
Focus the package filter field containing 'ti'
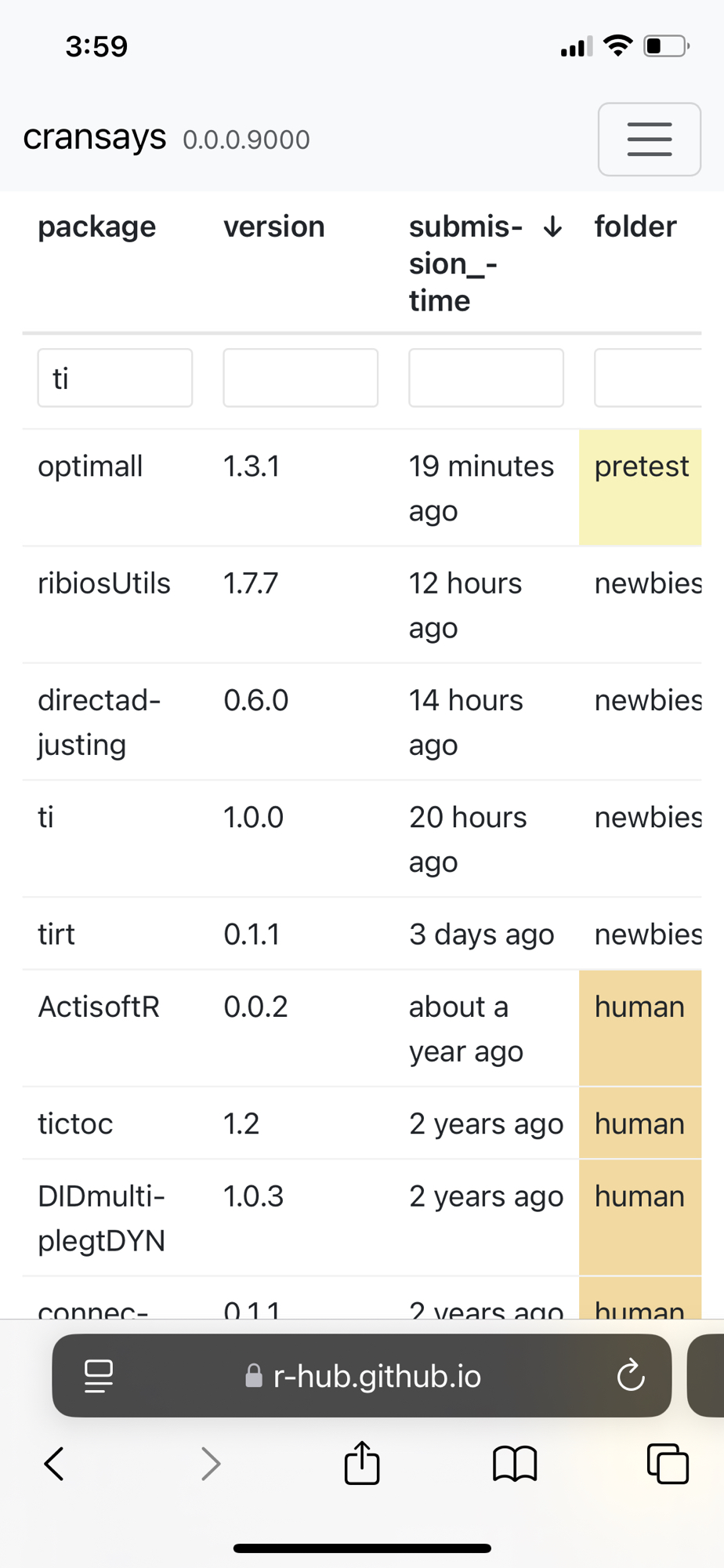pos(115,378)
